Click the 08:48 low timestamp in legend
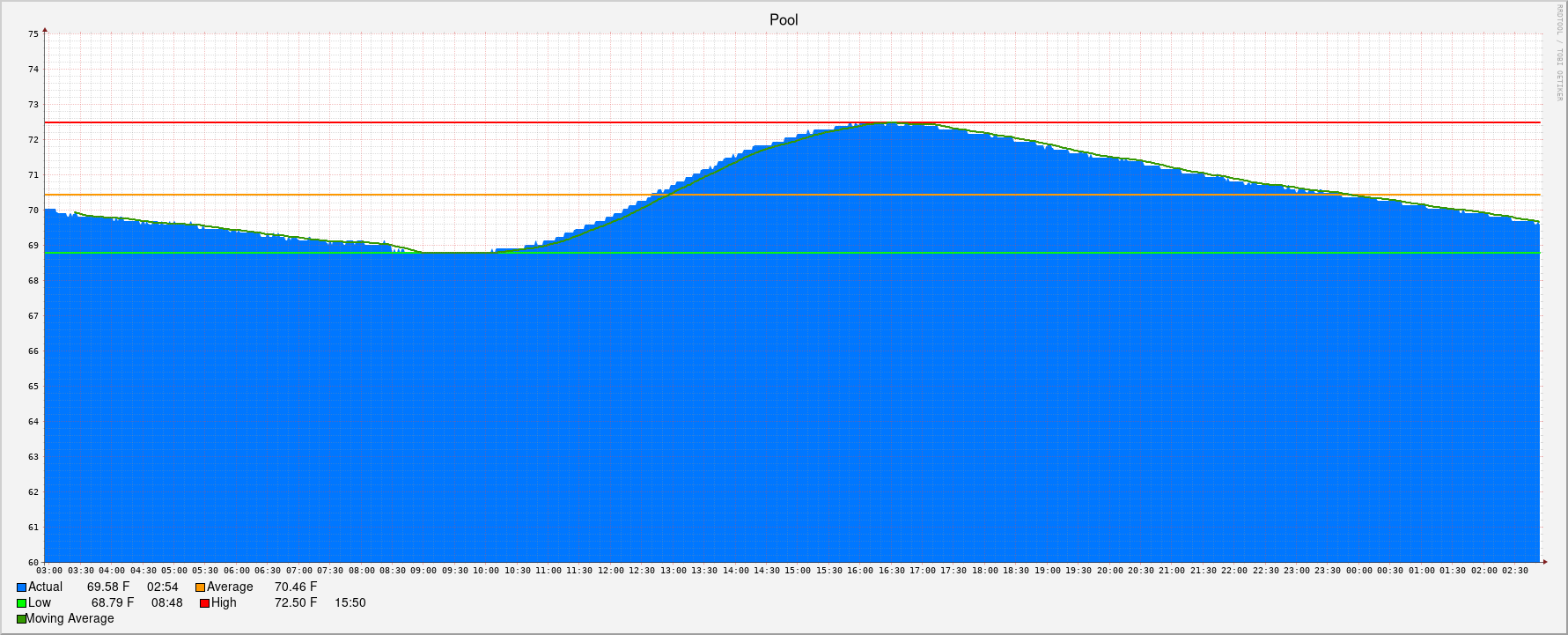Screen dimensions: 1568x635 (166, 602)
